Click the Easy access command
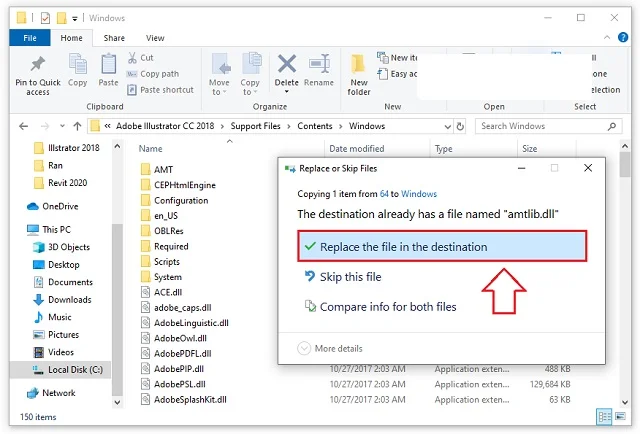The image size is (640, 434). tap(397, 74)
